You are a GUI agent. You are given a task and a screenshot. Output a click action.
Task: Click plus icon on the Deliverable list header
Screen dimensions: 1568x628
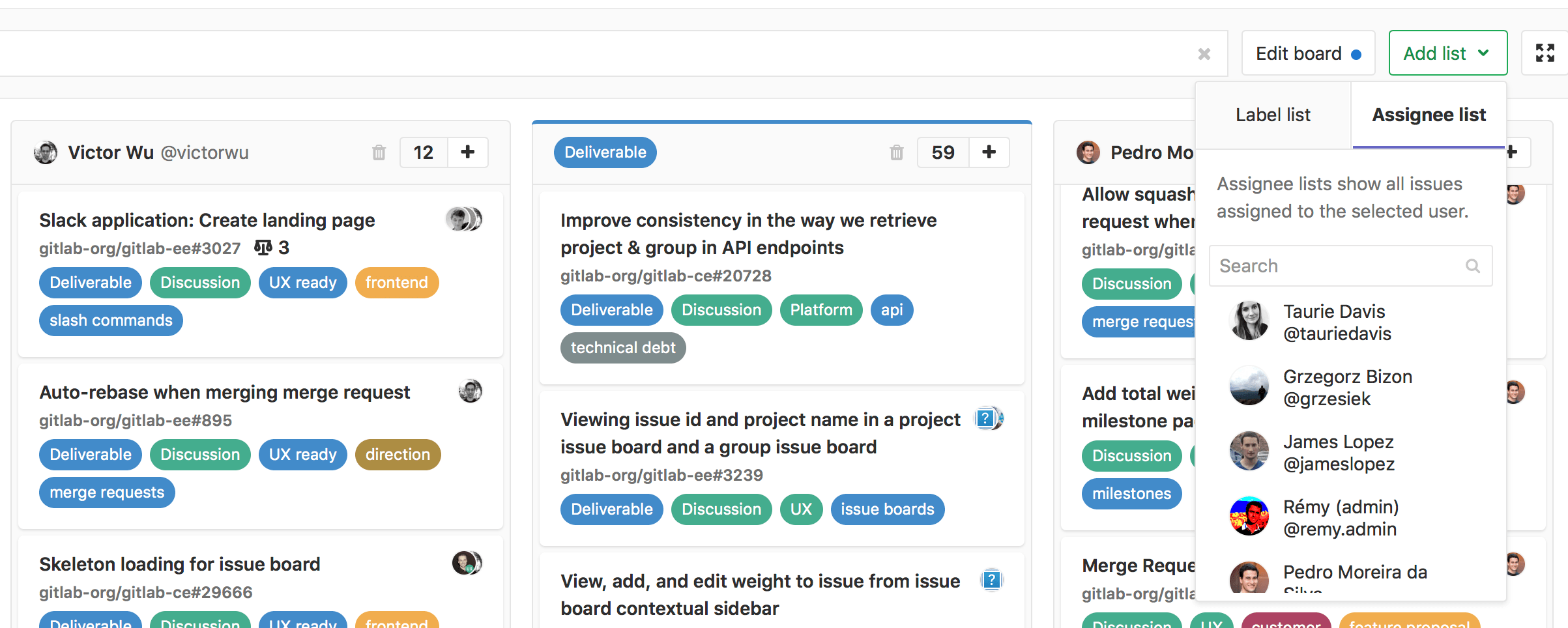click(989, 152)
